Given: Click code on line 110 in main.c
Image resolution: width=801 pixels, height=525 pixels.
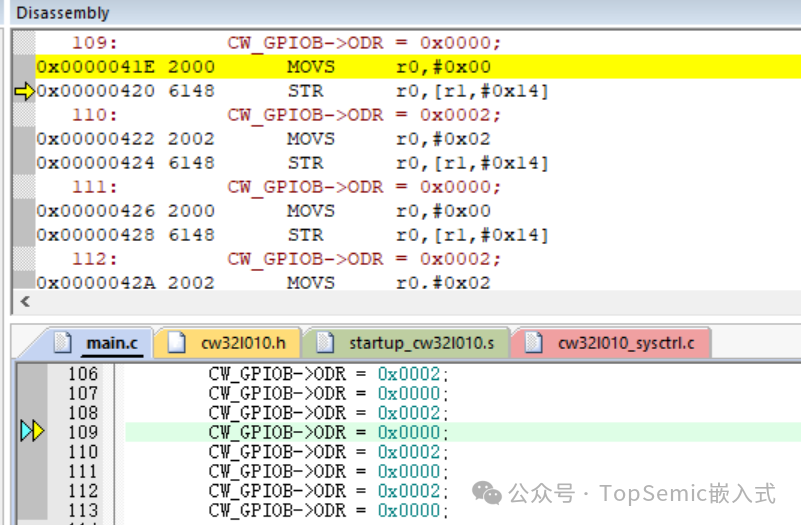Looking at the screenshot, I should point(328,452).
